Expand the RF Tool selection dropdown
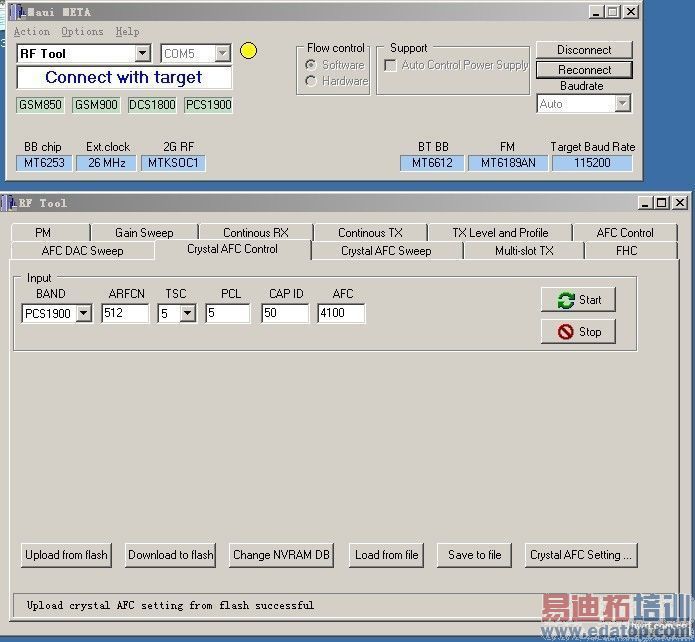695x642 pixels. (142, 54)
